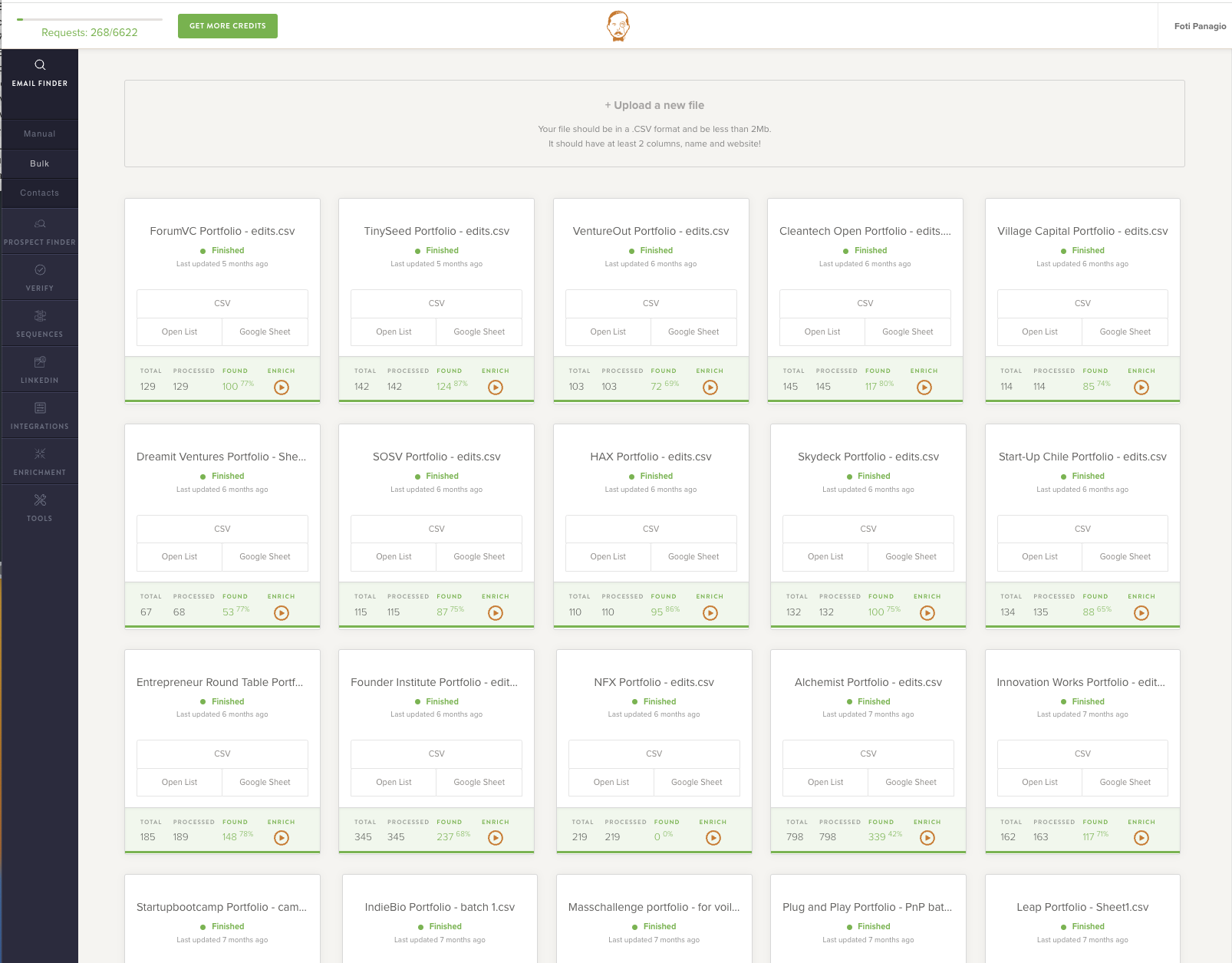Click Masschallenge portfolio card title
The height and width of the screenshot is (963, 1232).
(654, 907)
